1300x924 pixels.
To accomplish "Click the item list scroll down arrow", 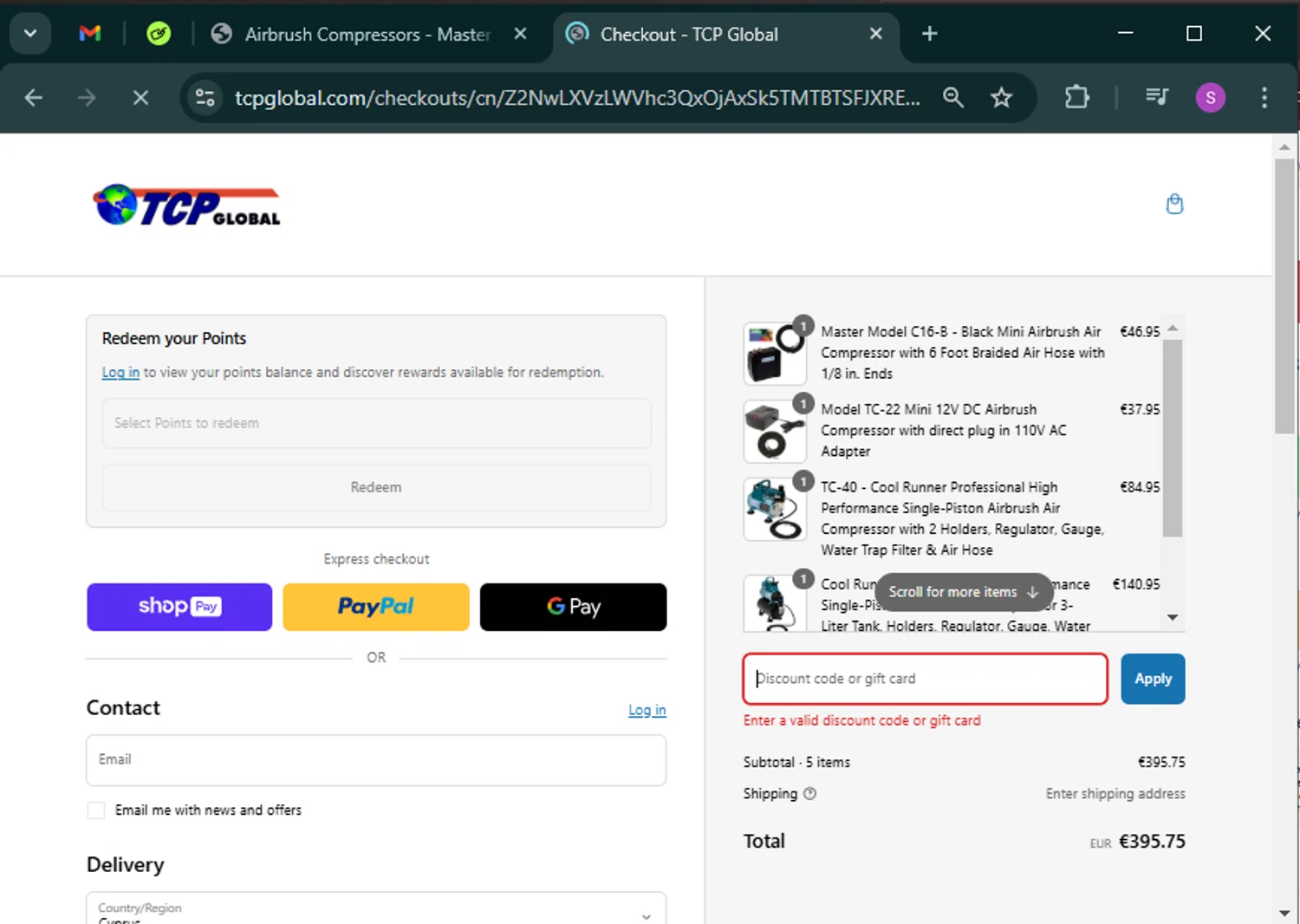I will coord(1173,617).
